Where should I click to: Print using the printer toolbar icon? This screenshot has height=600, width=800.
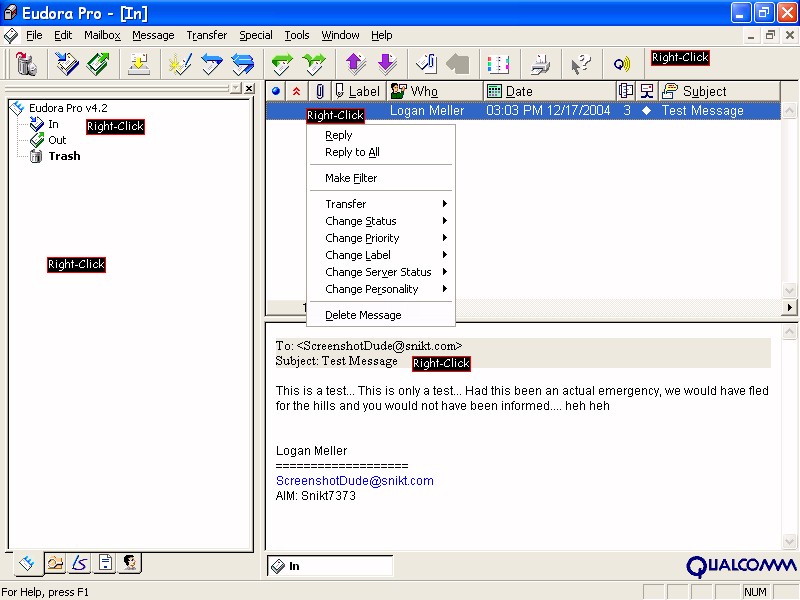coord(540,64)
